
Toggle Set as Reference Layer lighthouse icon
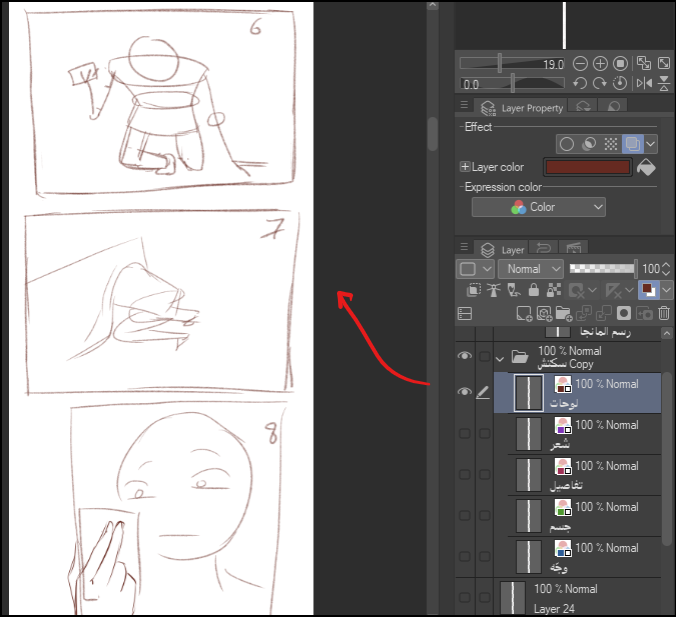(x=494, y=290)
